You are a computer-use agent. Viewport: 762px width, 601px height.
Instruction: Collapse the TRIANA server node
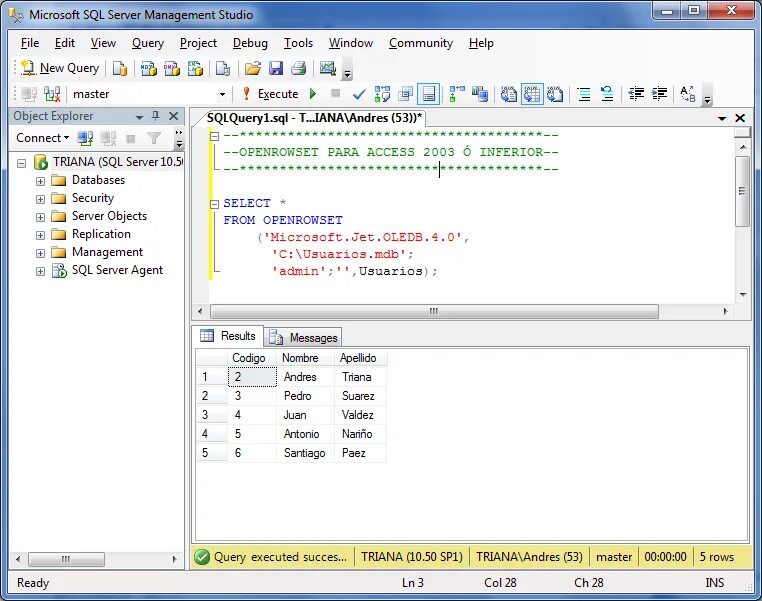[x=21, y=163]
